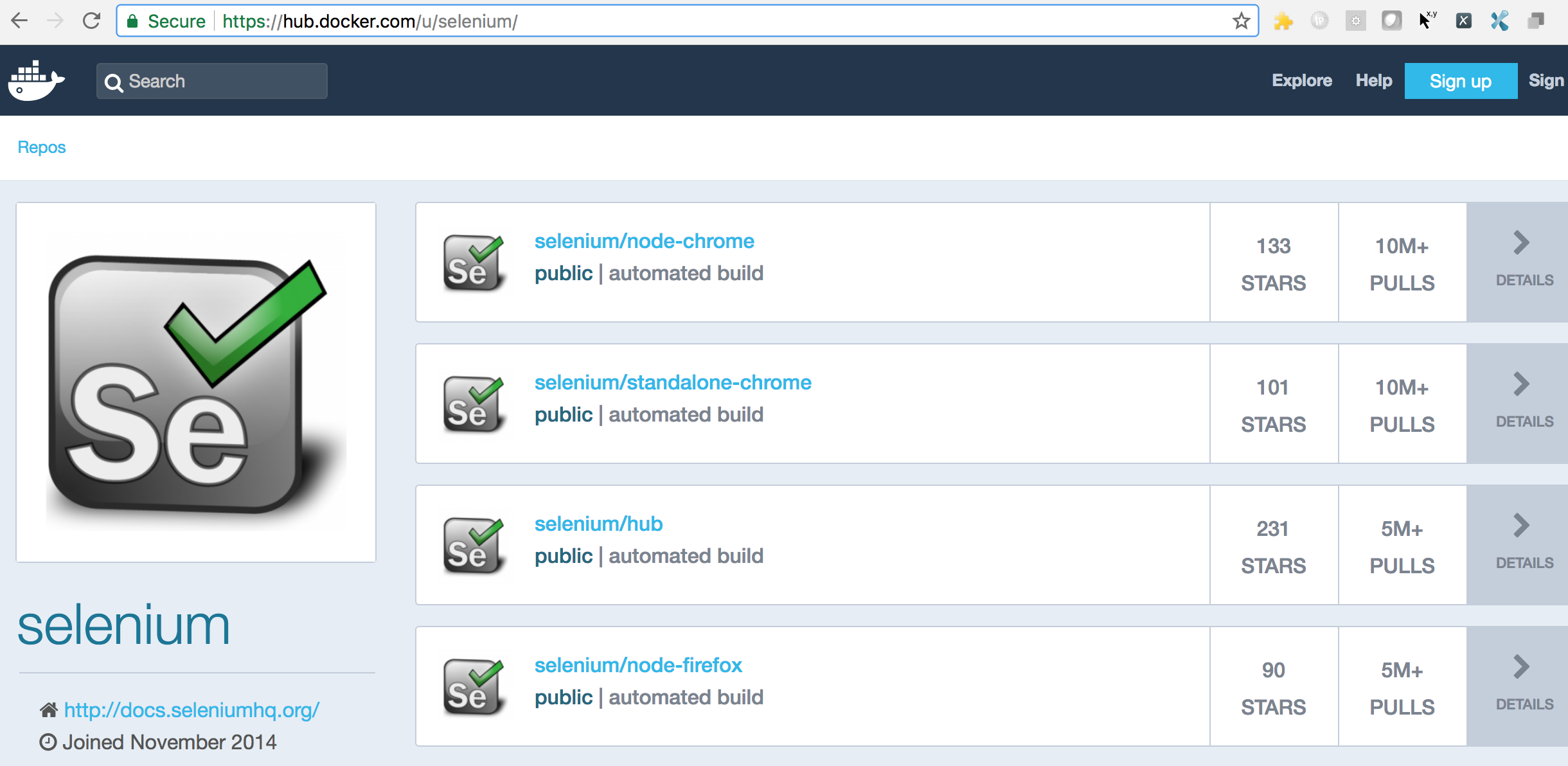This screenshot has height=766, width=1568.
Task: Visit http://docs.seleniumhq.org/ link
Action: point(192,710)
